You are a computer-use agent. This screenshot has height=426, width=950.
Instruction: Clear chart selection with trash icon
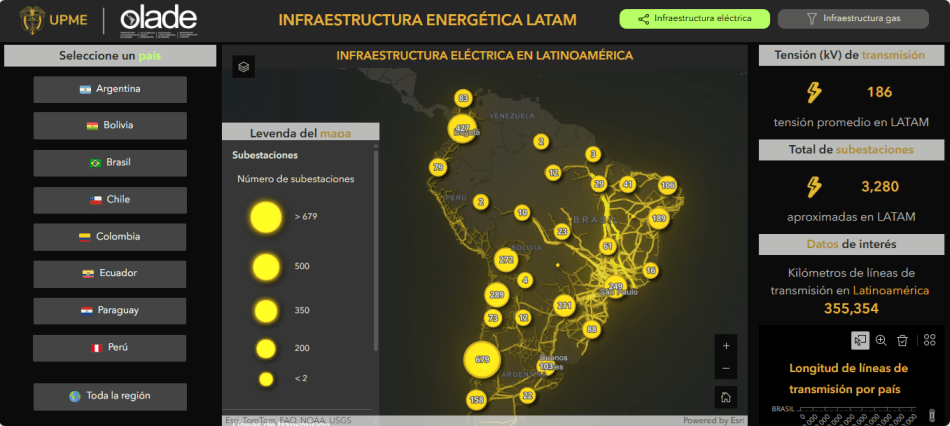click(x=902, y=340)
